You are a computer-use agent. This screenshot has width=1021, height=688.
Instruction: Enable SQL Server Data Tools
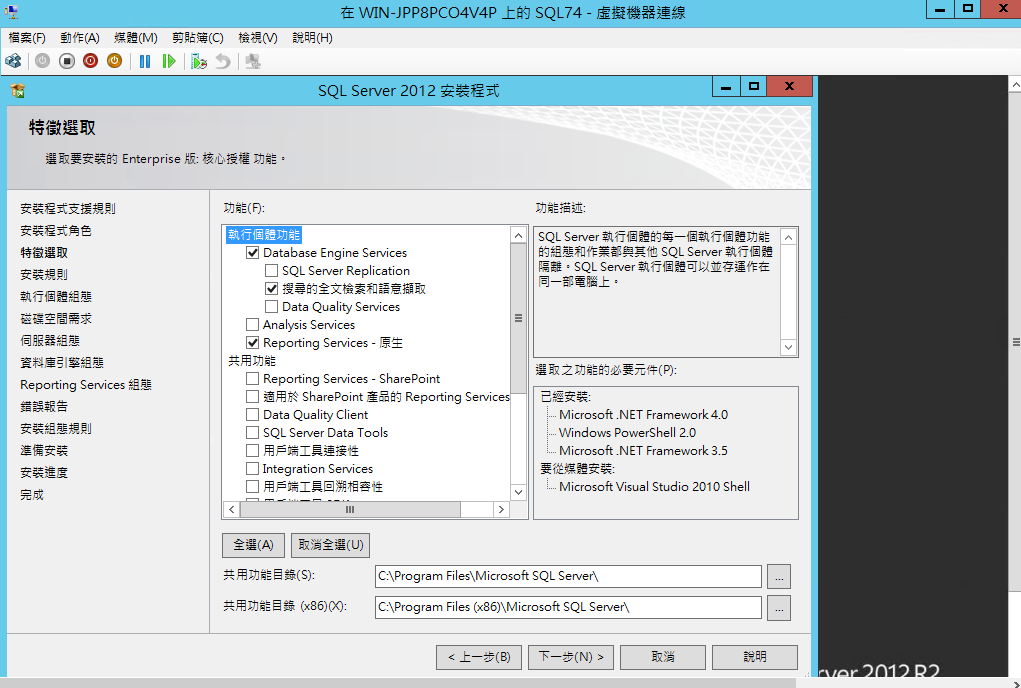pyautogui.click(x=253, y=433)
